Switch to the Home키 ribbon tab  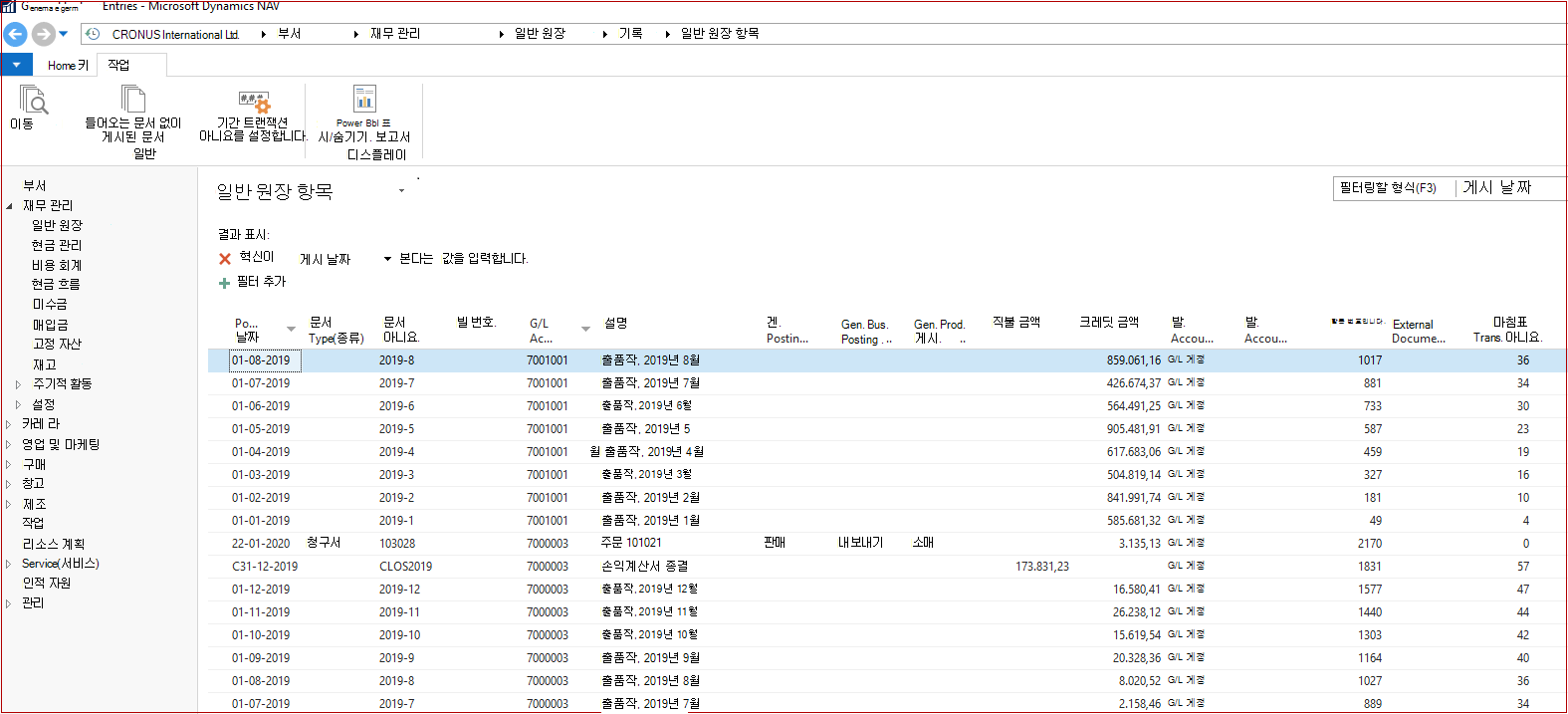point(68,66)
